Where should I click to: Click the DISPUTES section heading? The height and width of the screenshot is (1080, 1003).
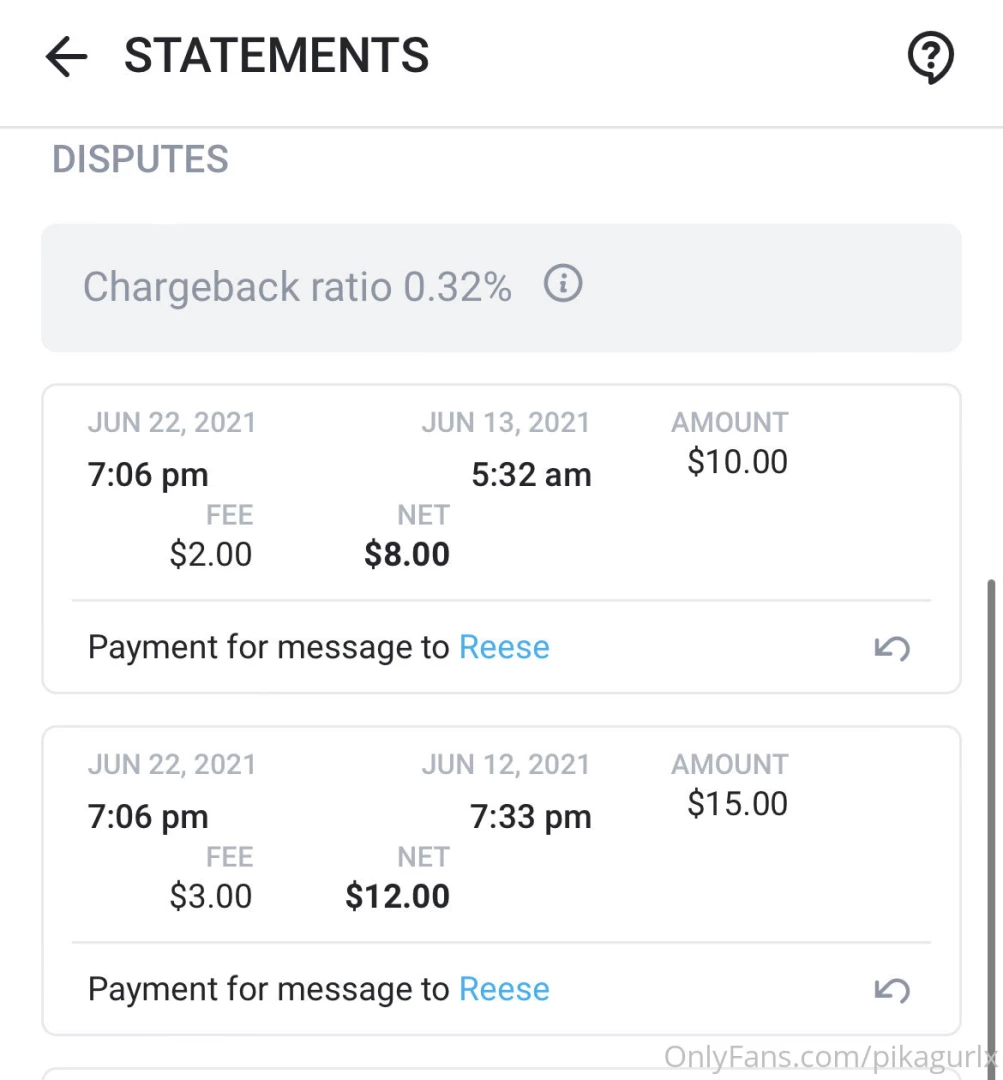140,160
